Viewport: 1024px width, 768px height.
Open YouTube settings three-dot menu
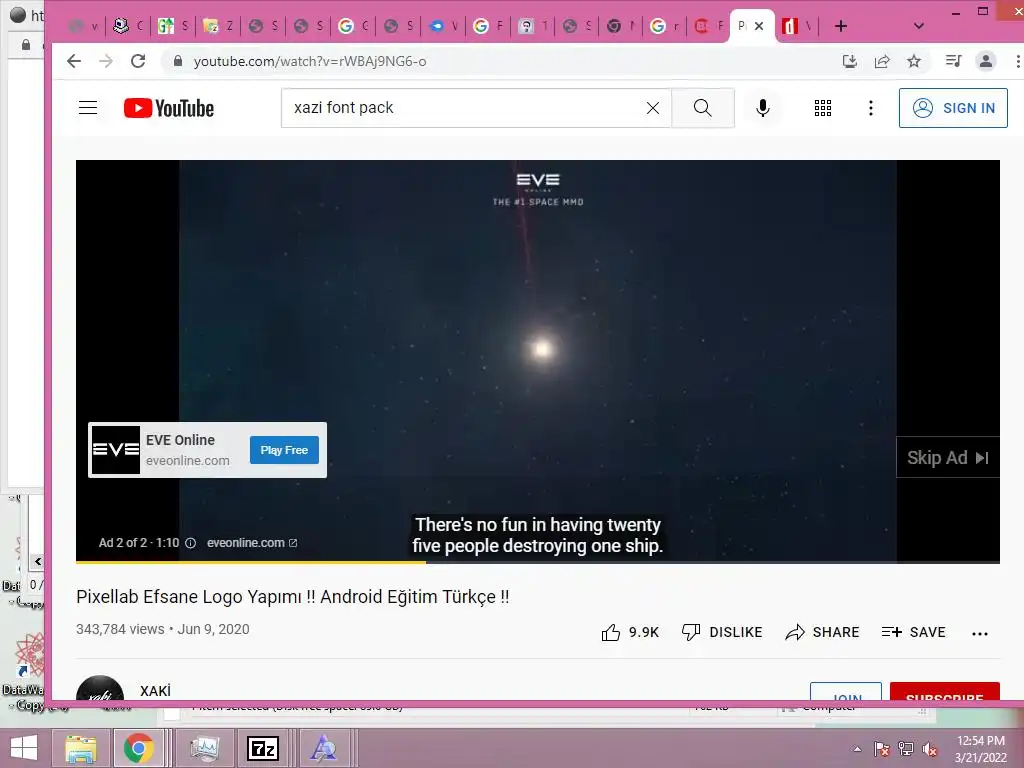click(871, 108)
